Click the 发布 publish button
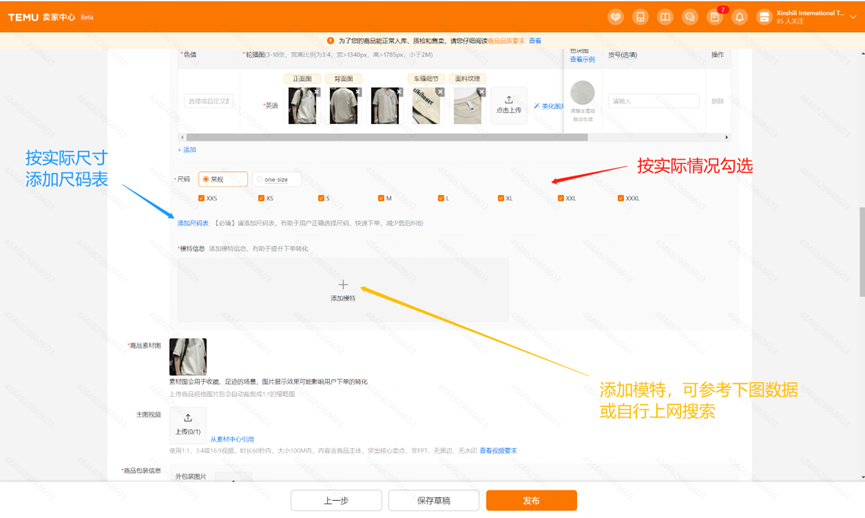Image resolution: width=865 pixels, height=518 pixels. (531, 500)
